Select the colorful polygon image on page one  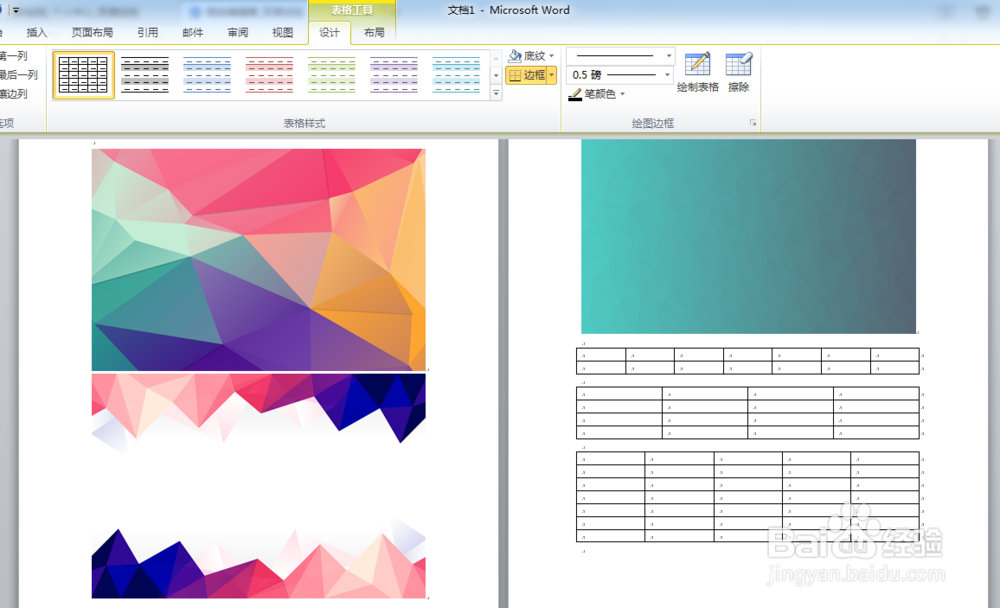[258, 260]
